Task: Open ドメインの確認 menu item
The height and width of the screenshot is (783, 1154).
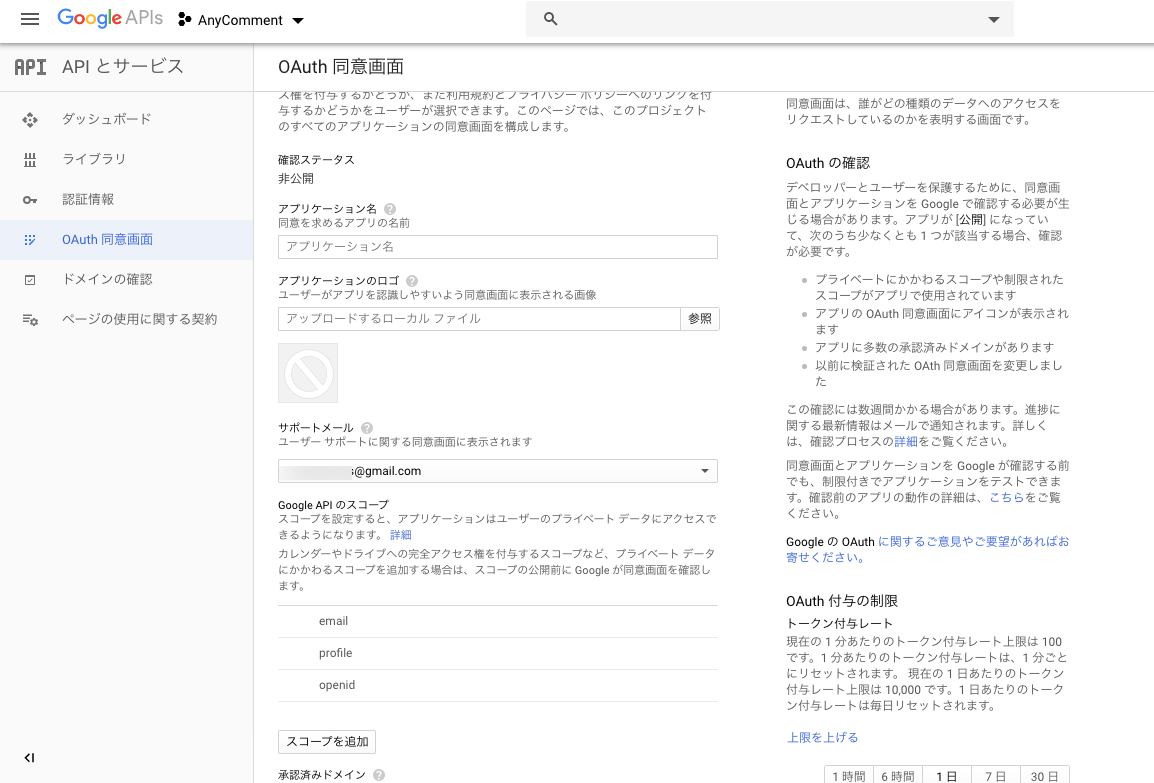Action: click(107, 280)
